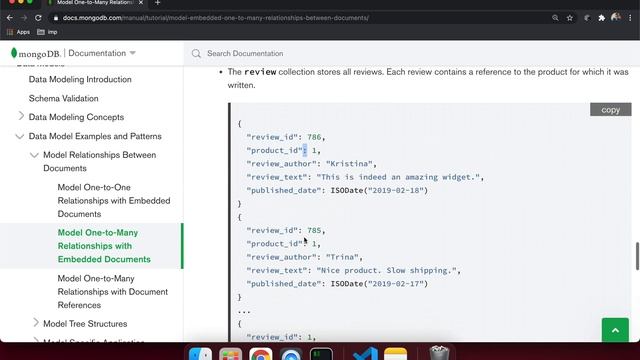Open Data Model Examples and Patterns
Viewport: 640px width, 360px height.
pyautogui.click(x=95, y=136)
